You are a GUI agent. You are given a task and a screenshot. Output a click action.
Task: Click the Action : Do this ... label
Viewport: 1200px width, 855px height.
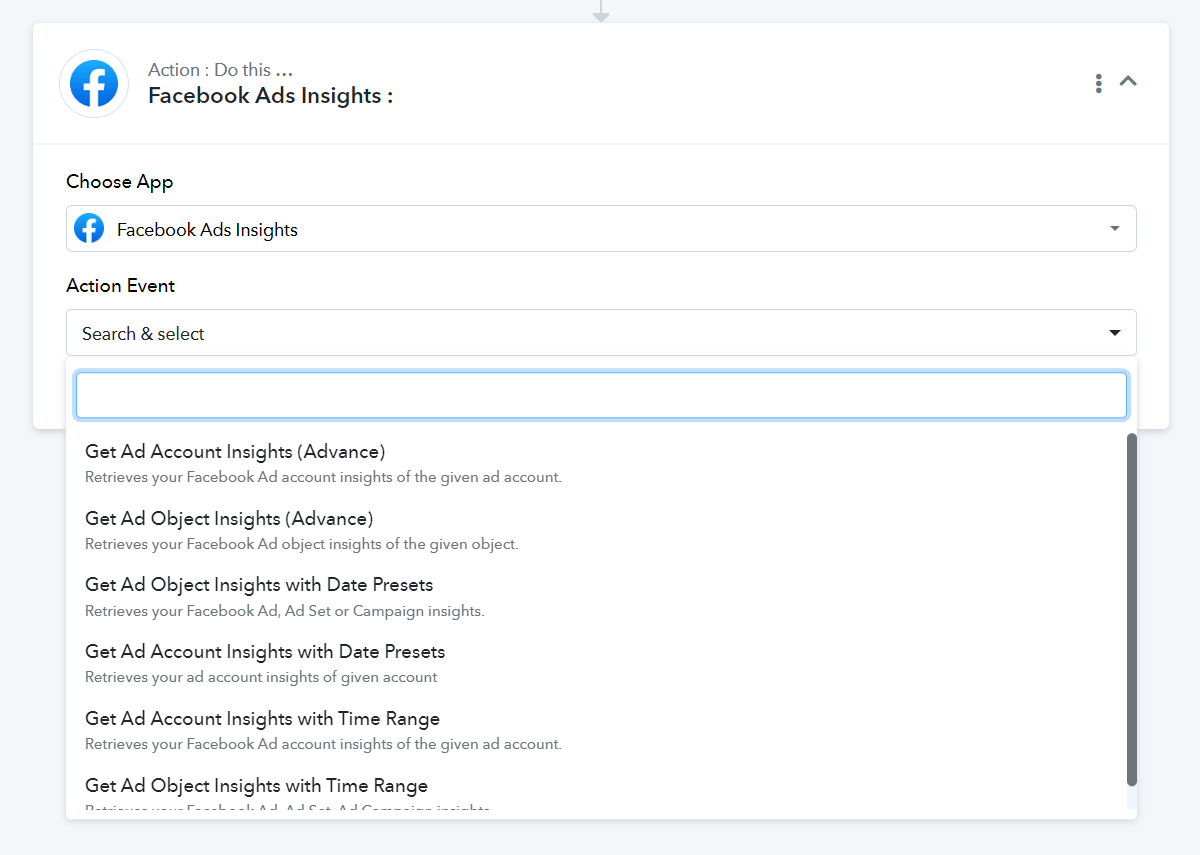tap(220, 70)
